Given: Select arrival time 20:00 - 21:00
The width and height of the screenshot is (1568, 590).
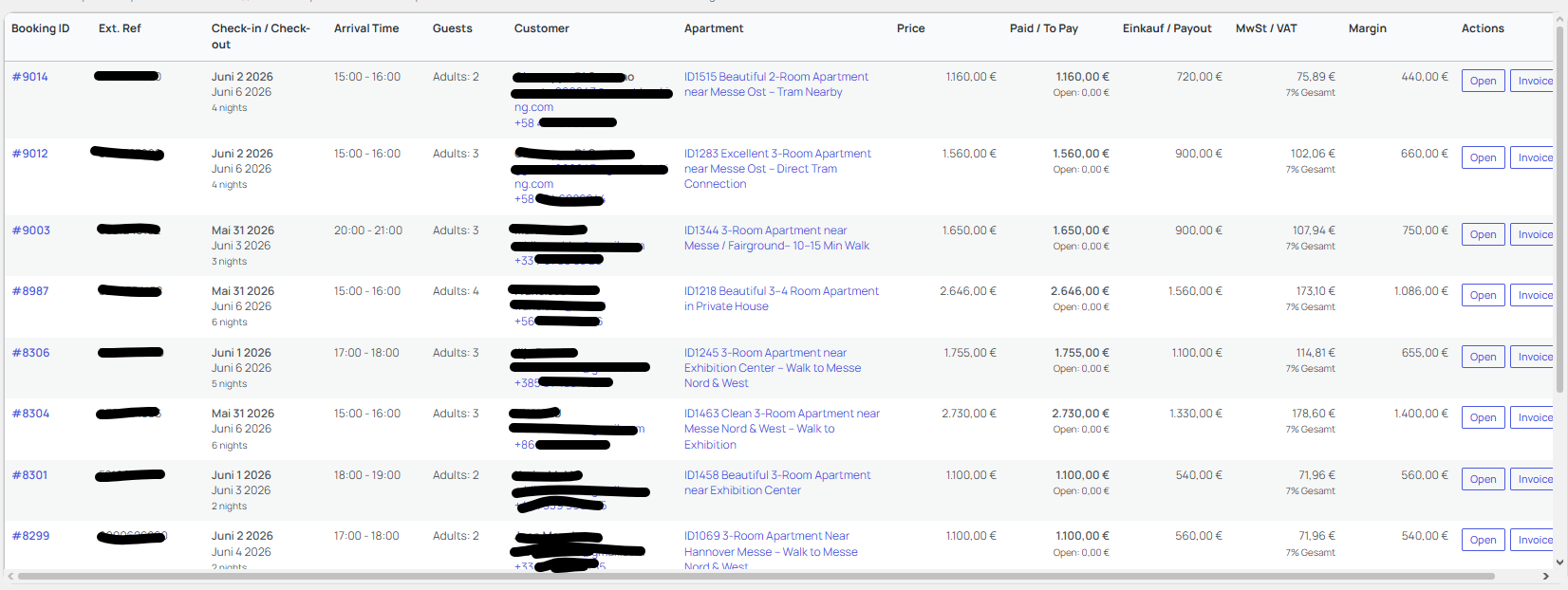Looking at the screenshot, I should [368, 230].
